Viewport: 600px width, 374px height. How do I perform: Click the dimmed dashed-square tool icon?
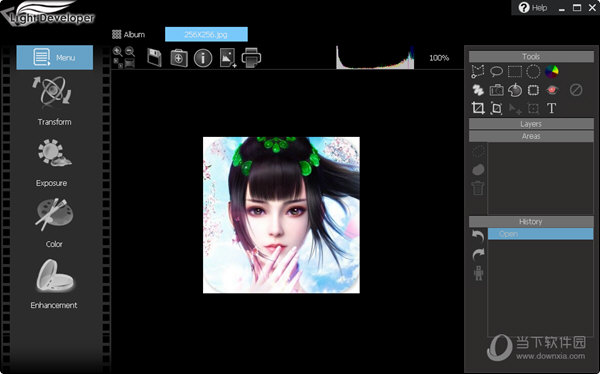coord(533,109)
